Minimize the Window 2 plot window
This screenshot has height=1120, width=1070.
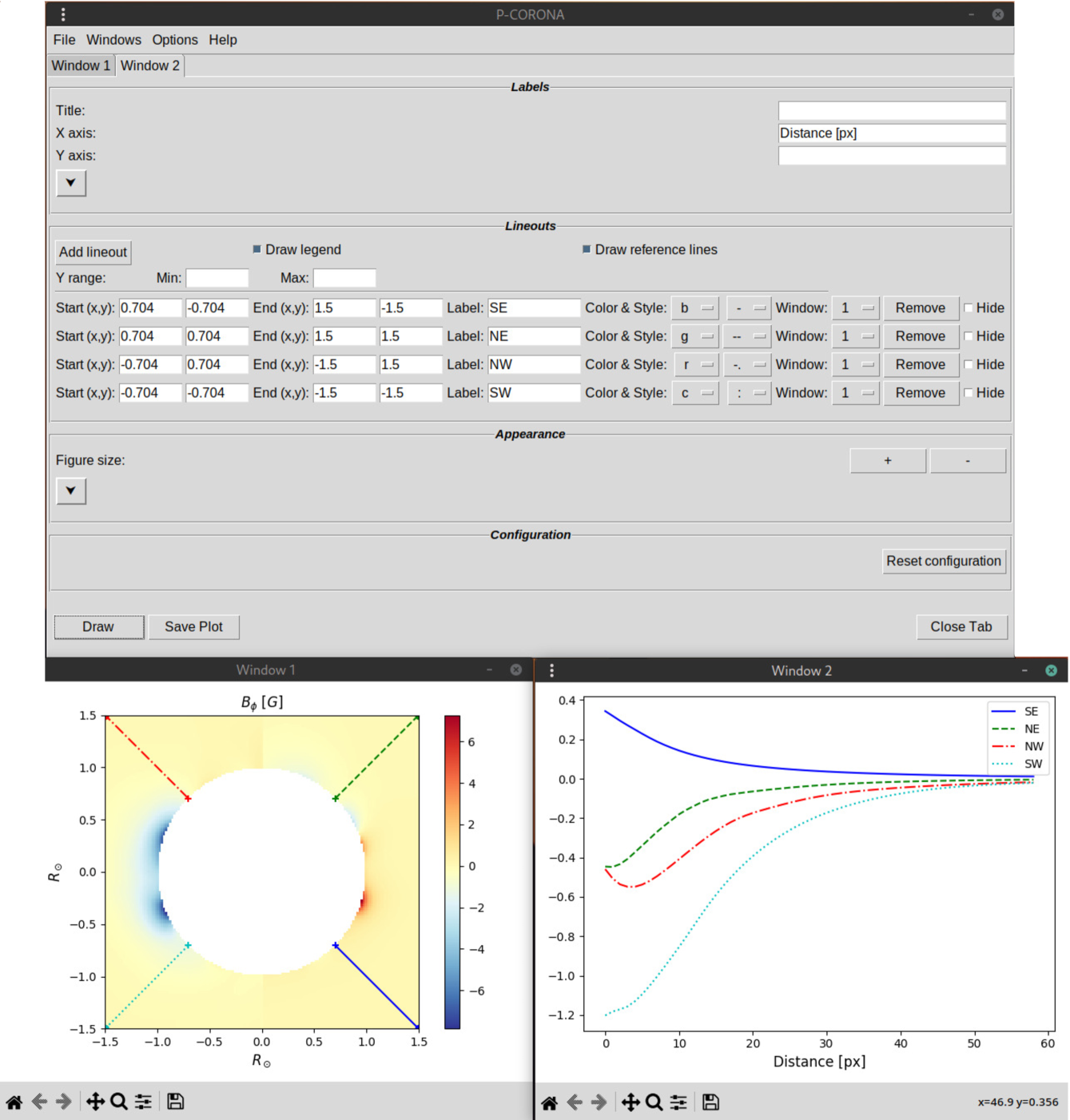pyautogui.click(x=1024, y=670)
